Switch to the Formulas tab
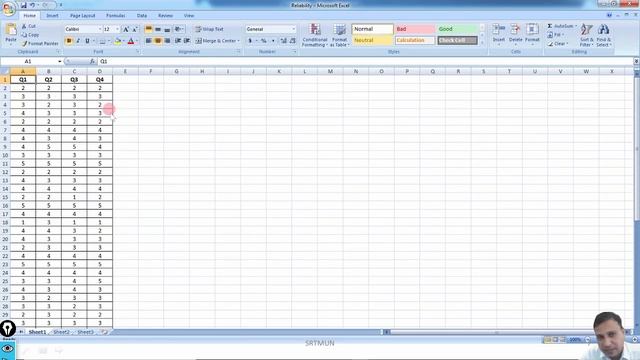640x360 pixels. click(116, 16)
